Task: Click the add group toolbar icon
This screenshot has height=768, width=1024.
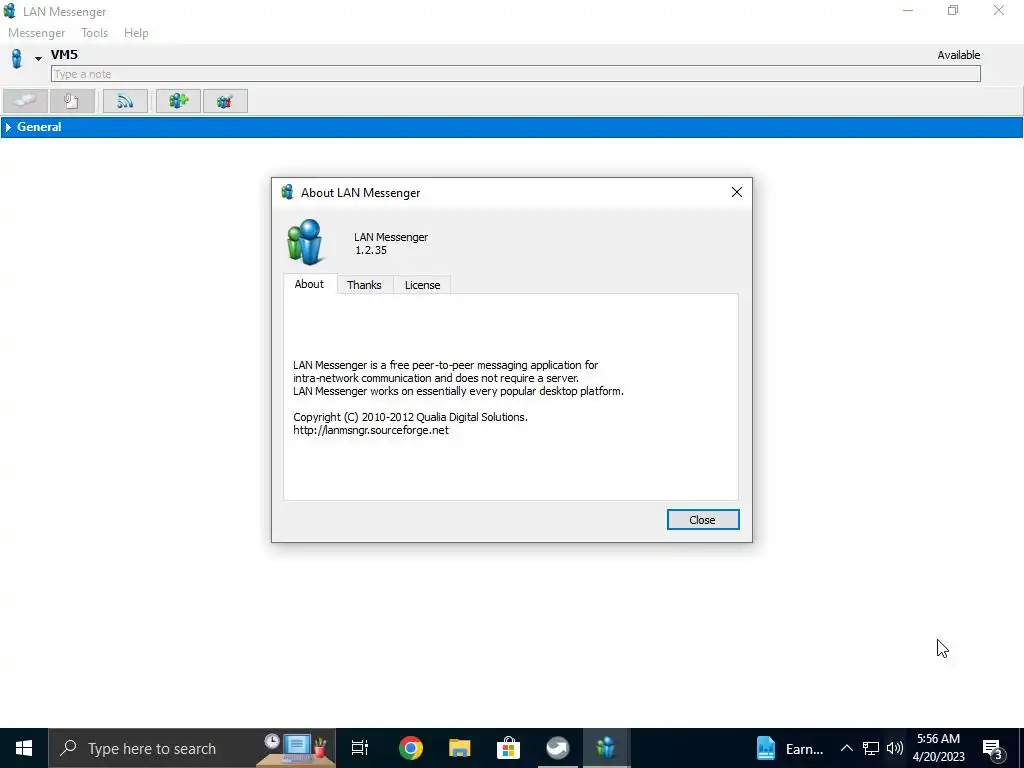Action: coord(178,101)
